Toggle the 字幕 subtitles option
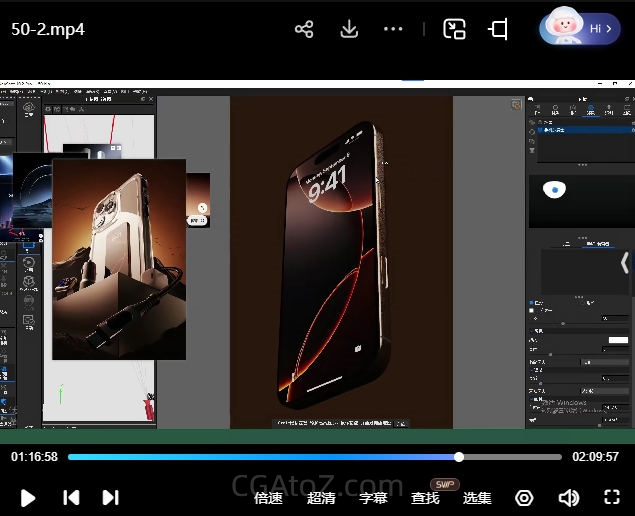Viewport: 635px width, 516px height. point(373,497)
